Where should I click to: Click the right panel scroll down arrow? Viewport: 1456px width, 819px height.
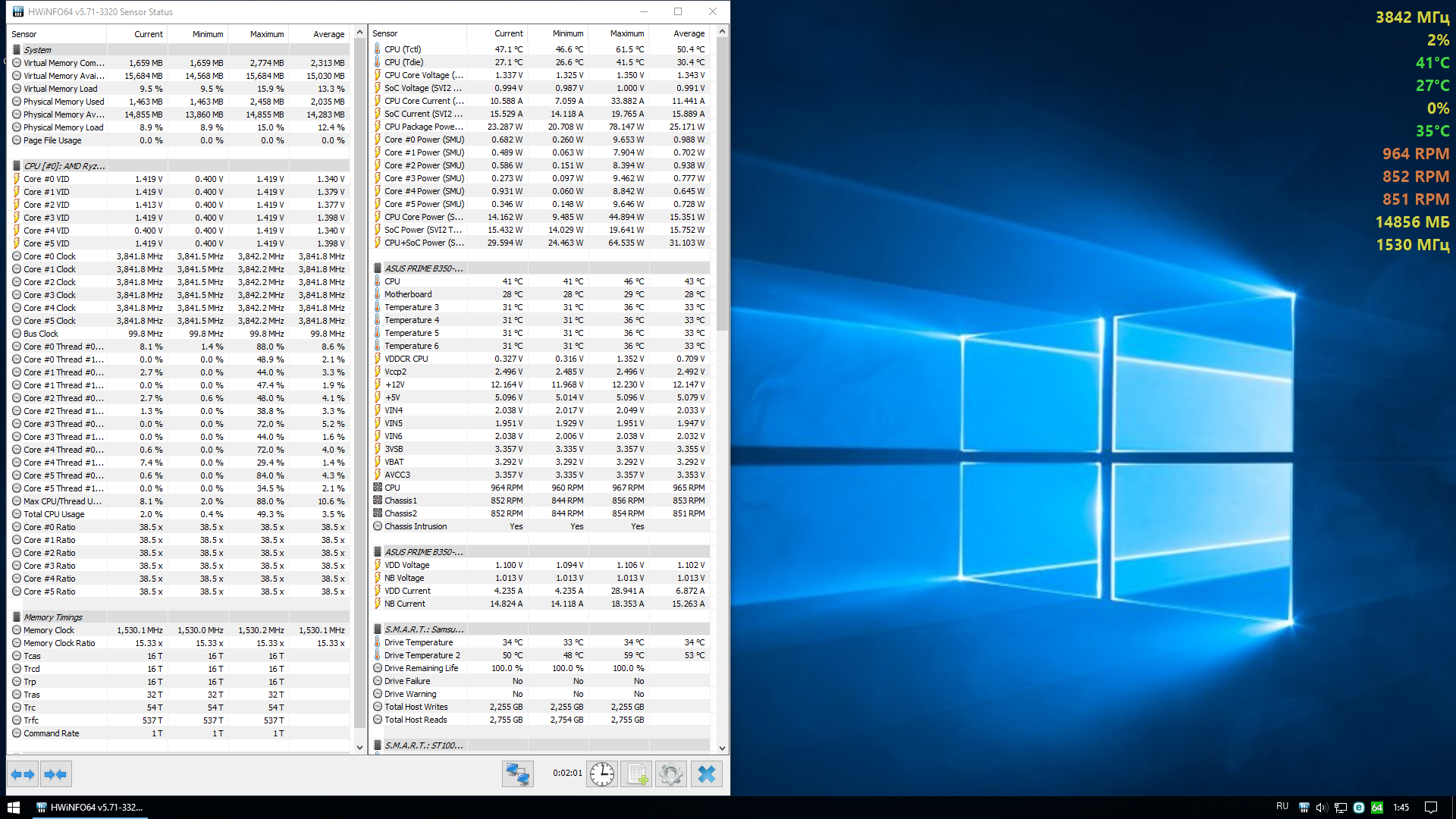(x=722, y=748)
